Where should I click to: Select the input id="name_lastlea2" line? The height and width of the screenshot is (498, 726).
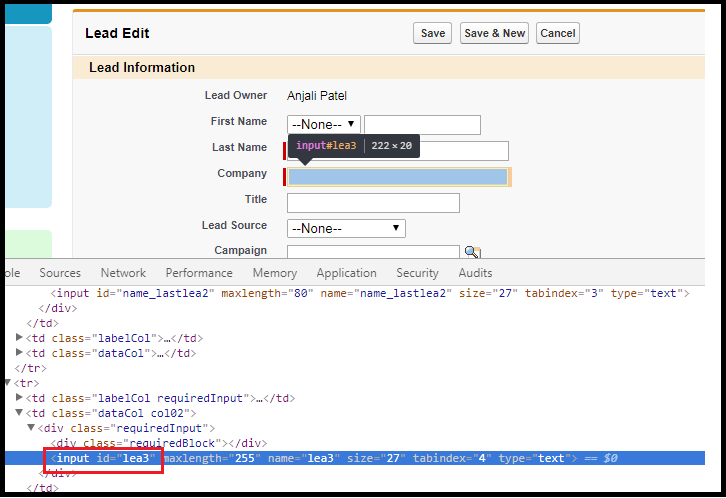point(370,293)
